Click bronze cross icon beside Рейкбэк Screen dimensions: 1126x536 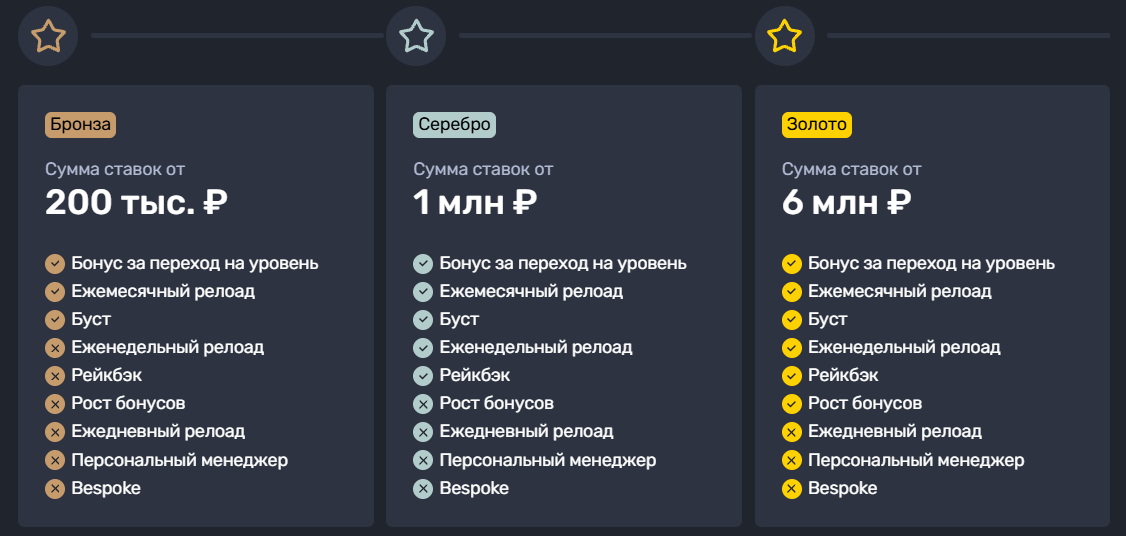[55, 376]
